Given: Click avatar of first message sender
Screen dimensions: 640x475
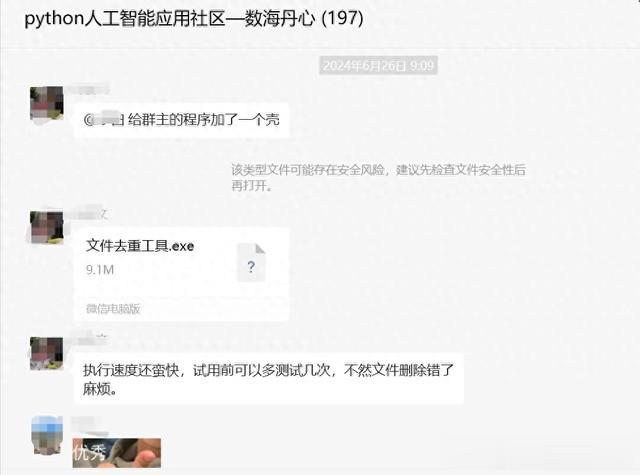Looking at the screenshot, I should pos(47,103).
